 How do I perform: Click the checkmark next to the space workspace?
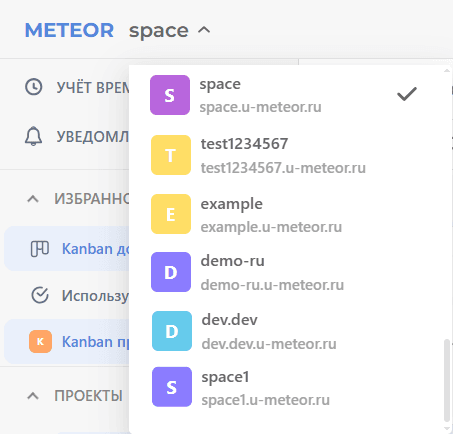pyautogui.click(x=407, y=94)
